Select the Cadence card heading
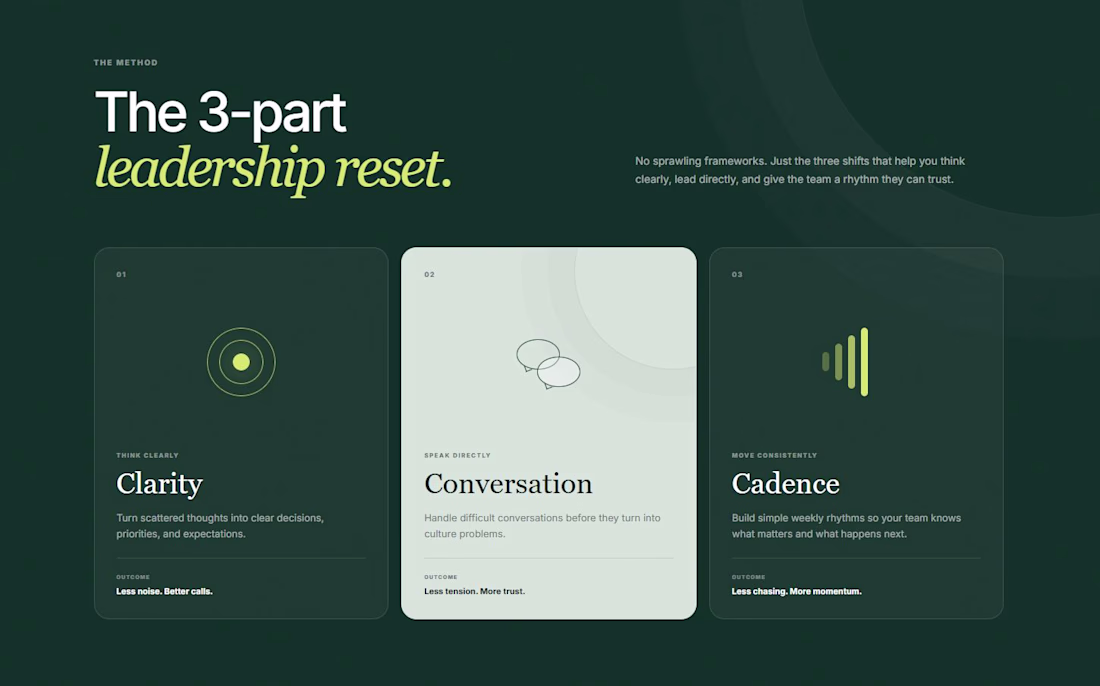The height and width of the screenshot is (686, 1100). pyautogui.click(x=785, y=484)
